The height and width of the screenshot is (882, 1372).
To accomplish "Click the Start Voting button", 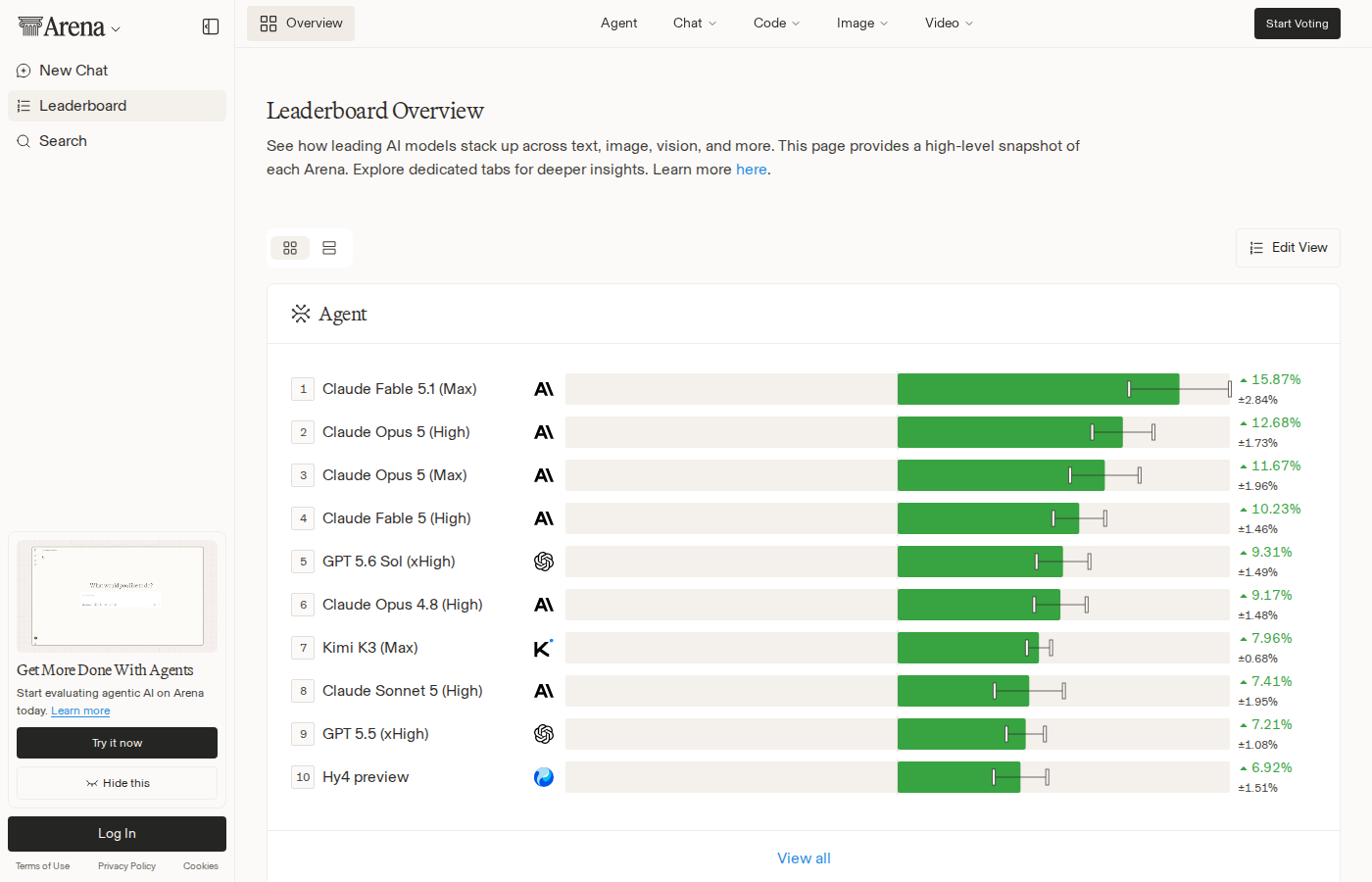I will coord(1298,24).
